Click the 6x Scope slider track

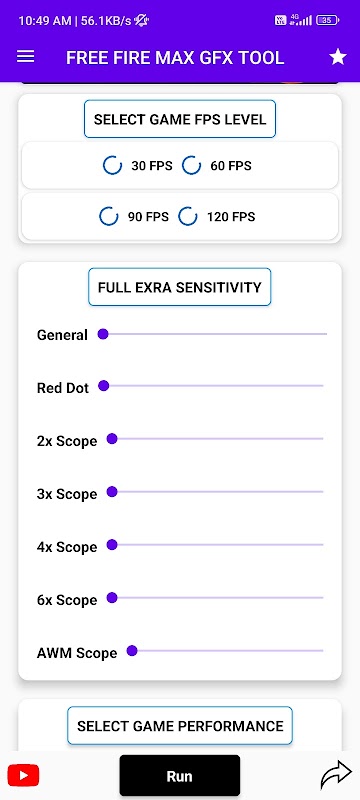click(x=217, y=597)
